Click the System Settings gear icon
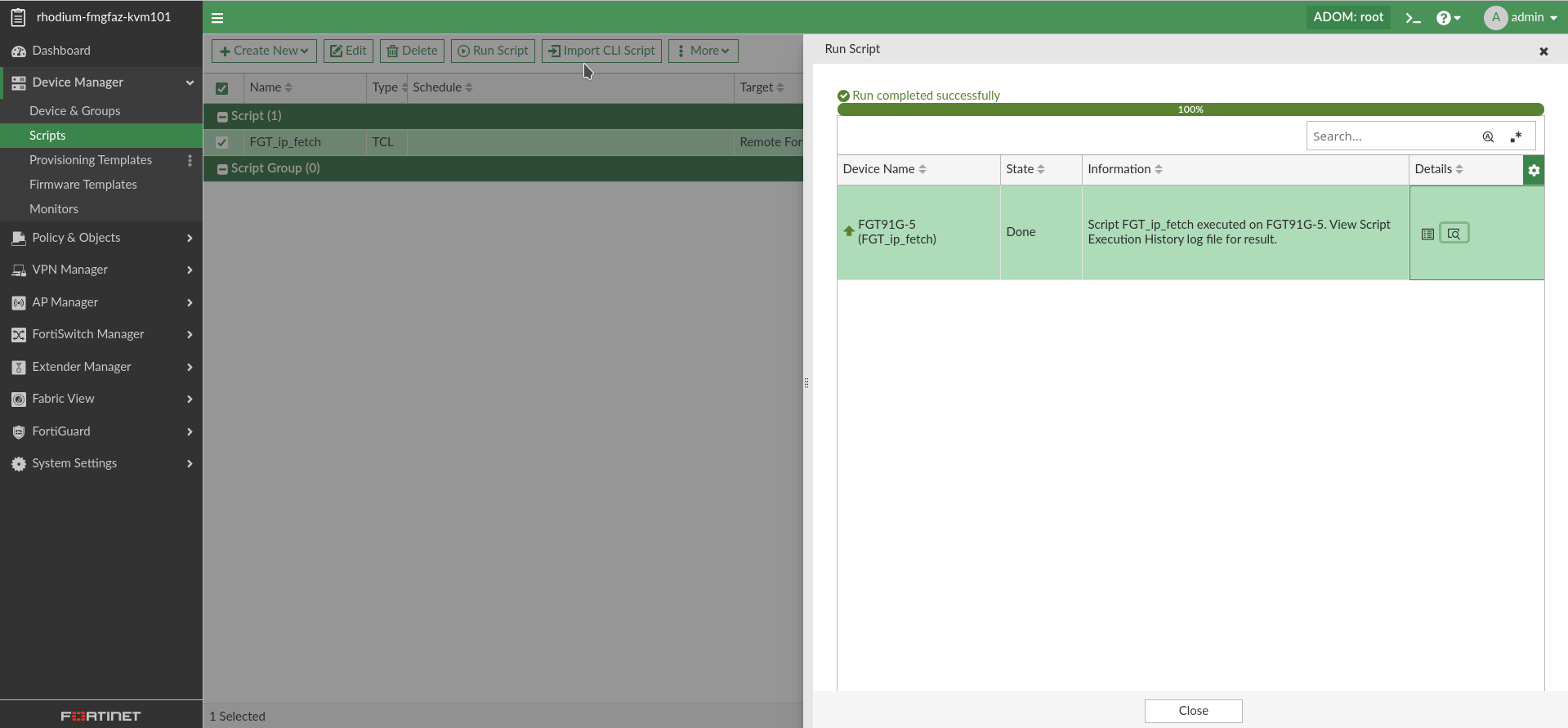The height and width of the screenshot is (728, 1568). 19,464
